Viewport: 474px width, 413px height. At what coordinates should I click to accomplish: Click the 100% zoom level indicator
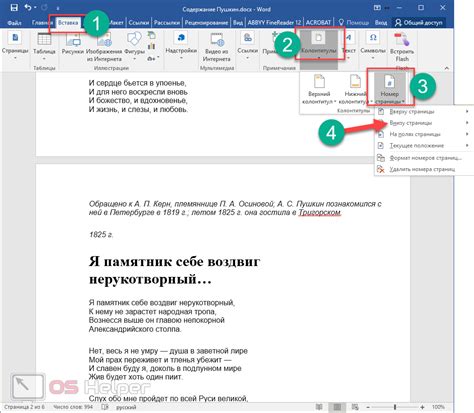[438, 407]
